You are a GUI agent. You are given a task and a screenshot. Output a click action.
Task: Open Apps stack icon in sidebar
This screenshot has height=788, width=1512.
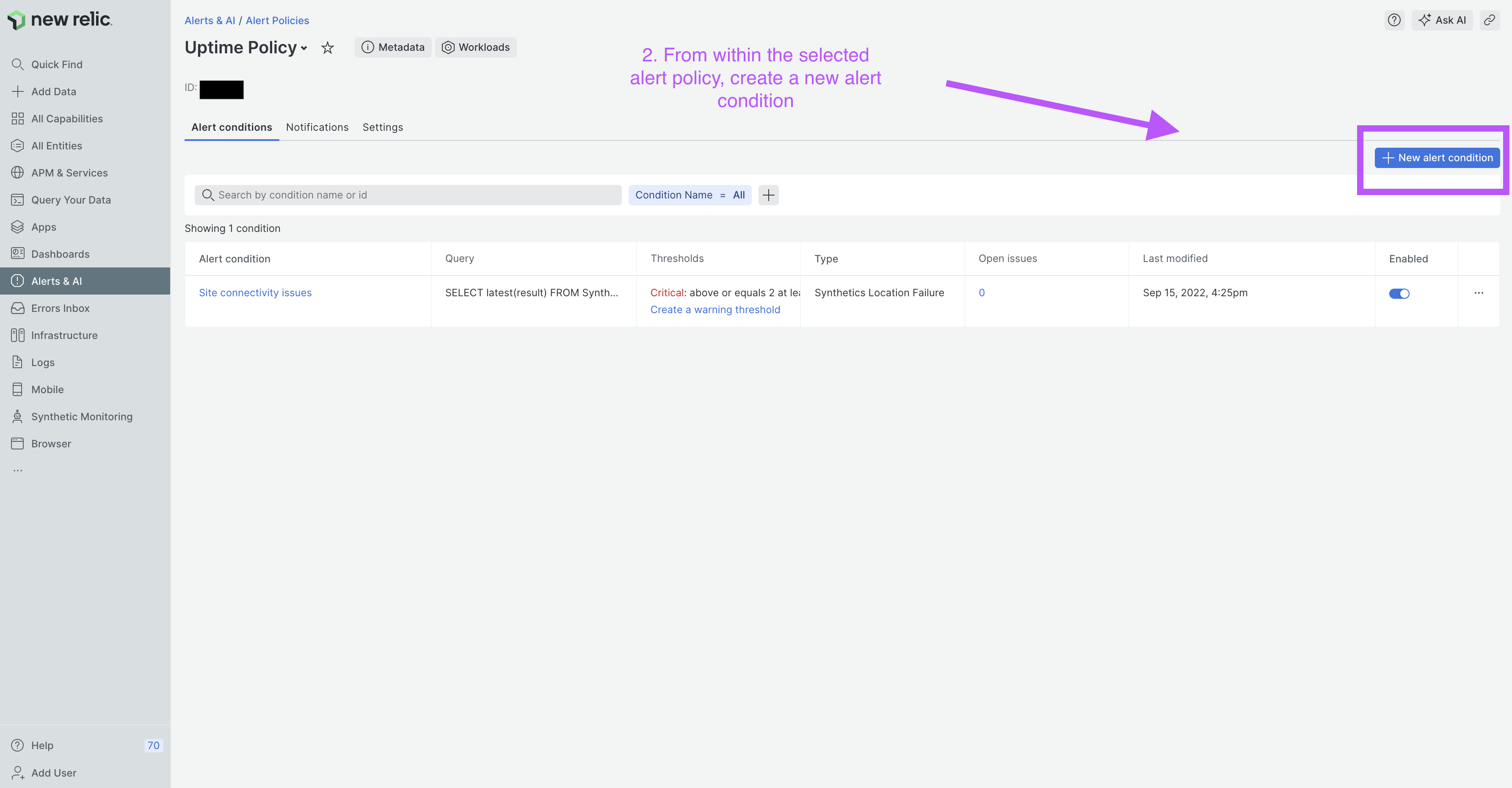[x=18, y=227]
